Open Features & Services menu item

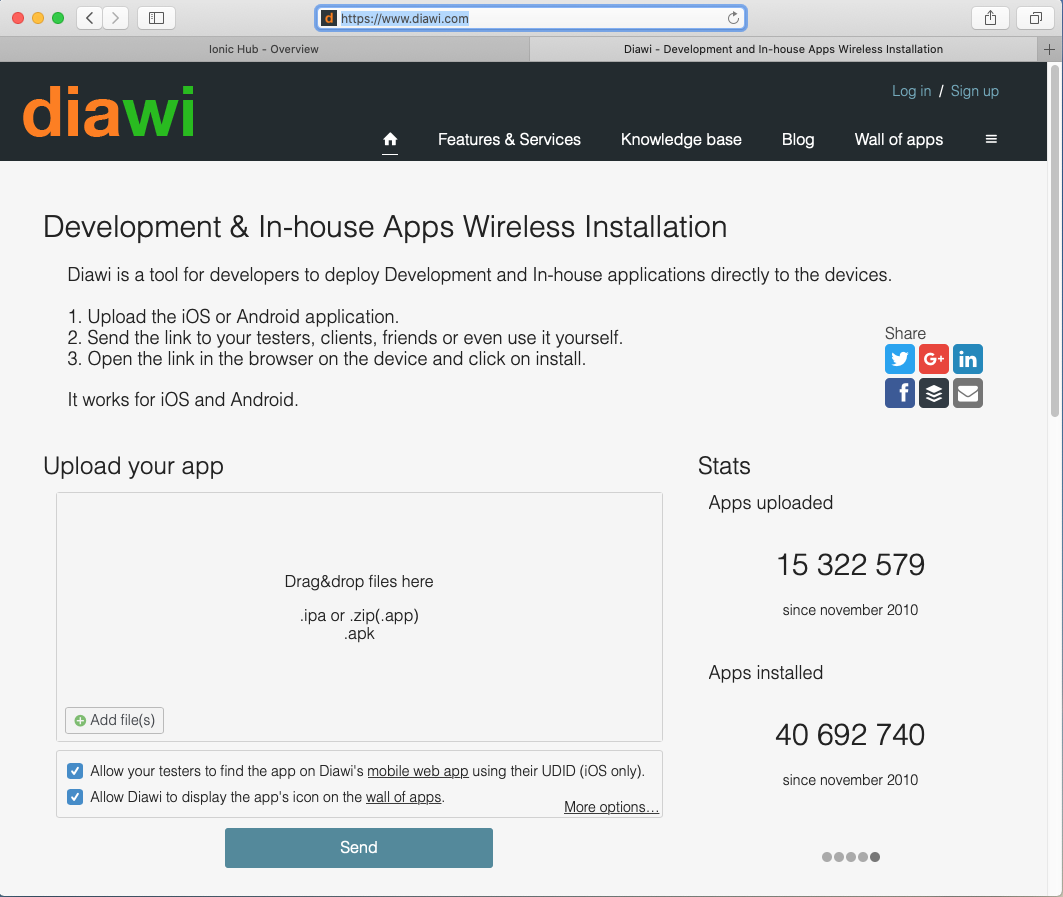coord(509,139)
